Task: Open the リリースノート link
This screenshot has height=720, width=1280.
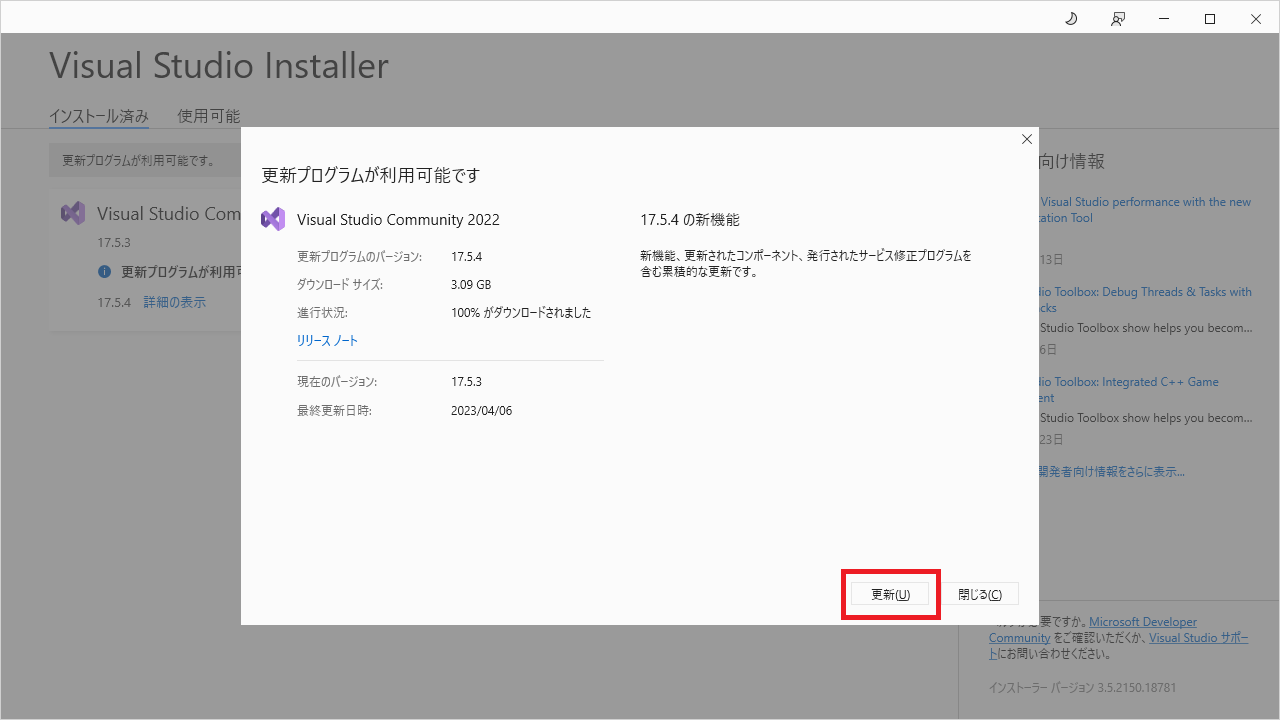Action: pos(327,340)
